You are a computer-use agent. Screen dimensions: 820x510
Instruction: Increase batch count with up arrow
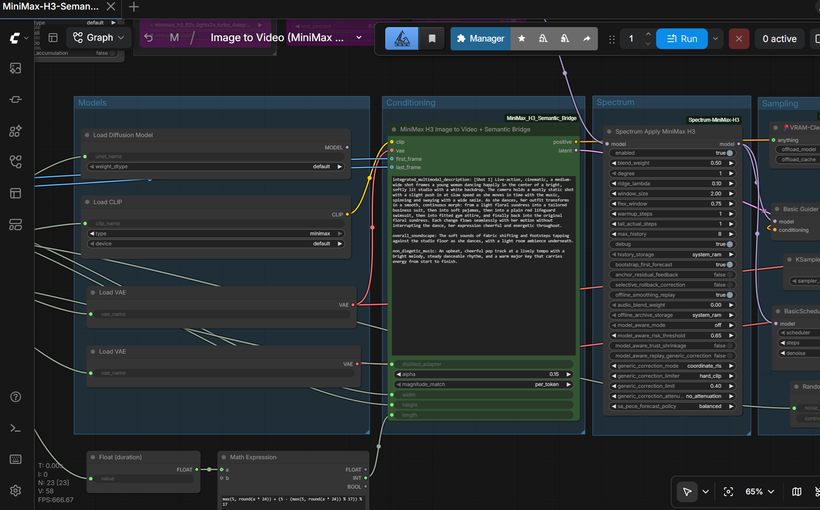click(x=648, y=34)
